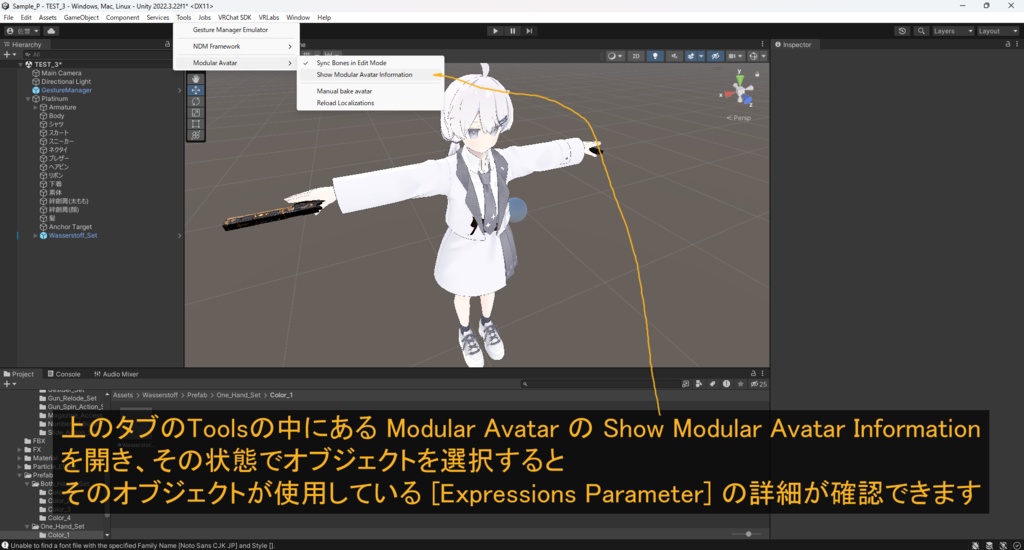
Task: Toggle scene audio button
Action: click(x=674, y=56)
